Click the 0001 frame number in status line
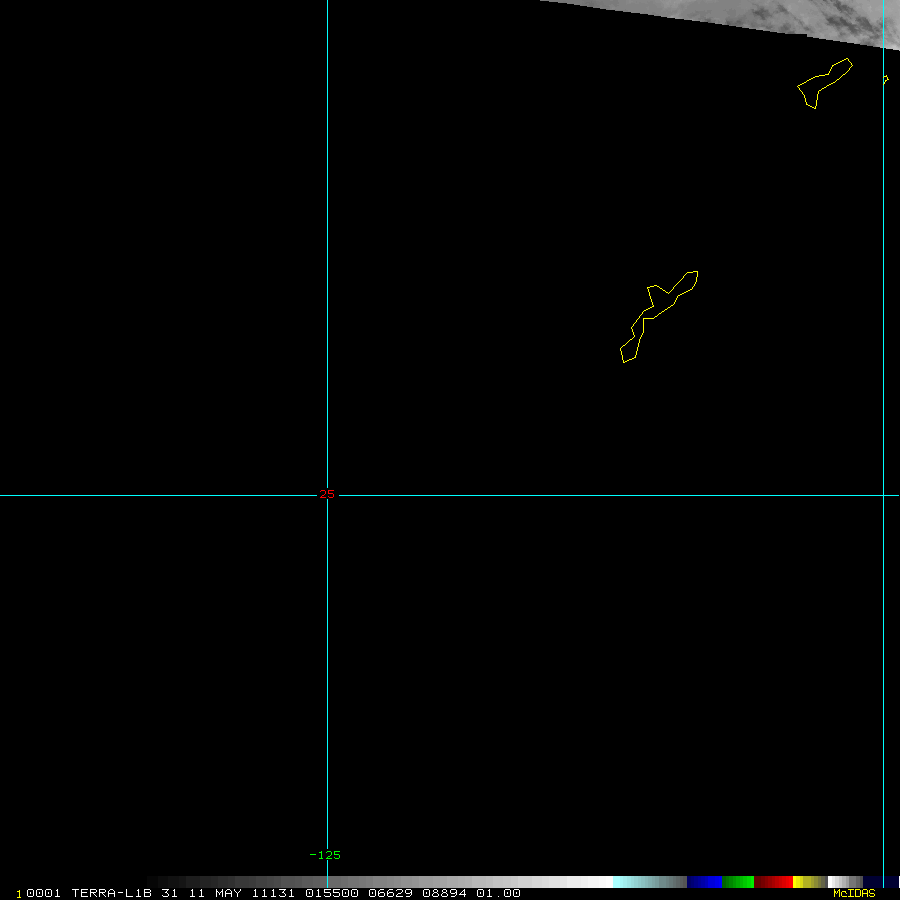This screenshot has width=900, height=900. pos(43,893)
